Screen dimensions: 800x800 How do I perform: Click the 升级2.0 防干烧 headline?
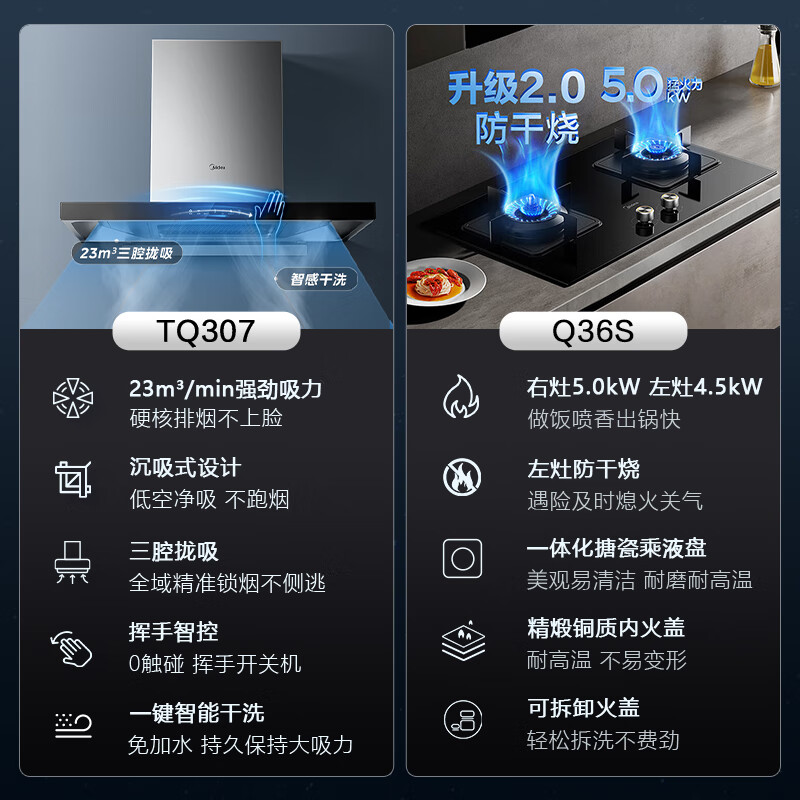click(x=517, y=106)
